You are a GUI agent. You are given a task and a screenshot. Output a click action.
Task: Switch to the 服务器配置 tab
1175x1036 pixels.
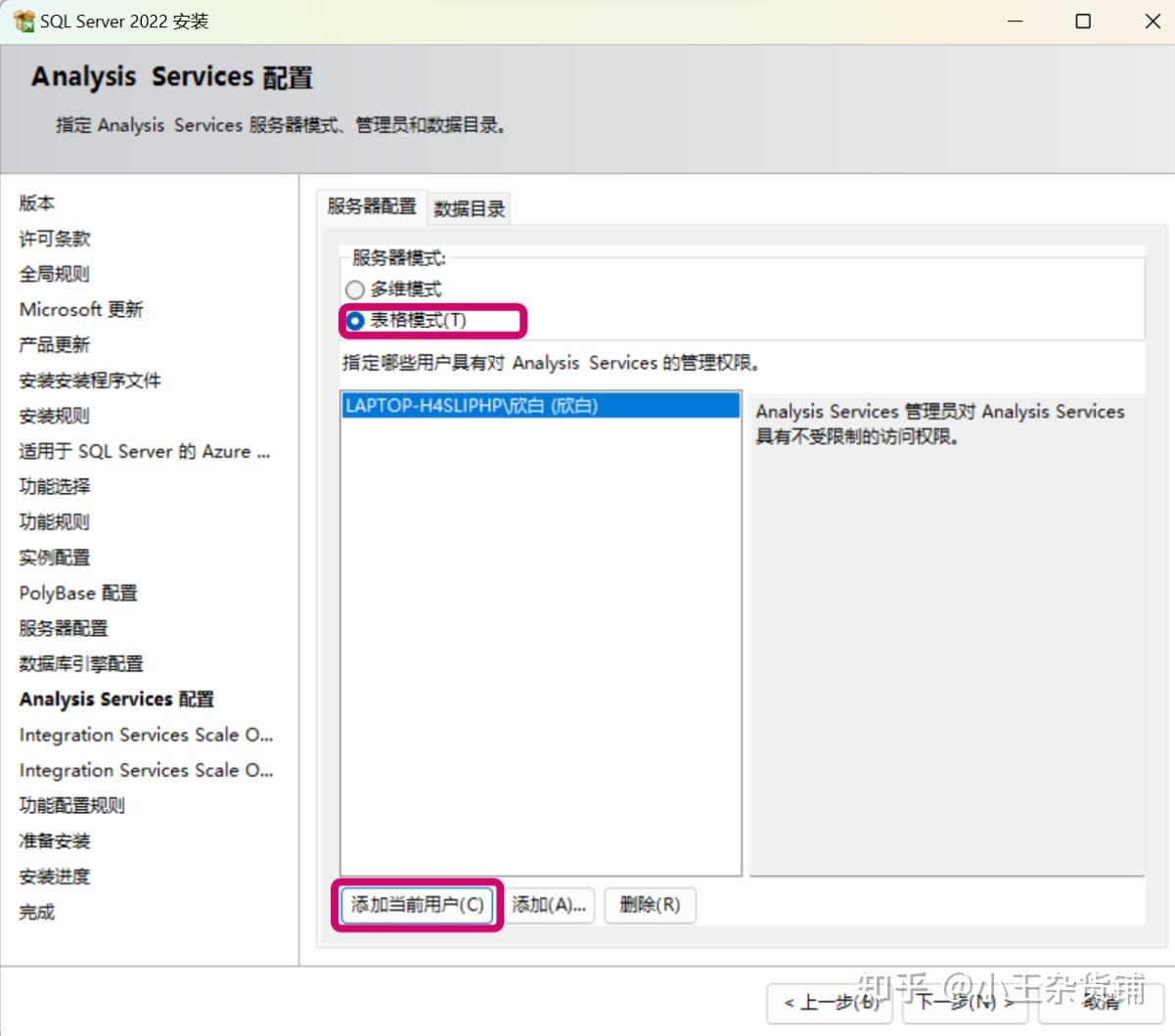point(372,206)
